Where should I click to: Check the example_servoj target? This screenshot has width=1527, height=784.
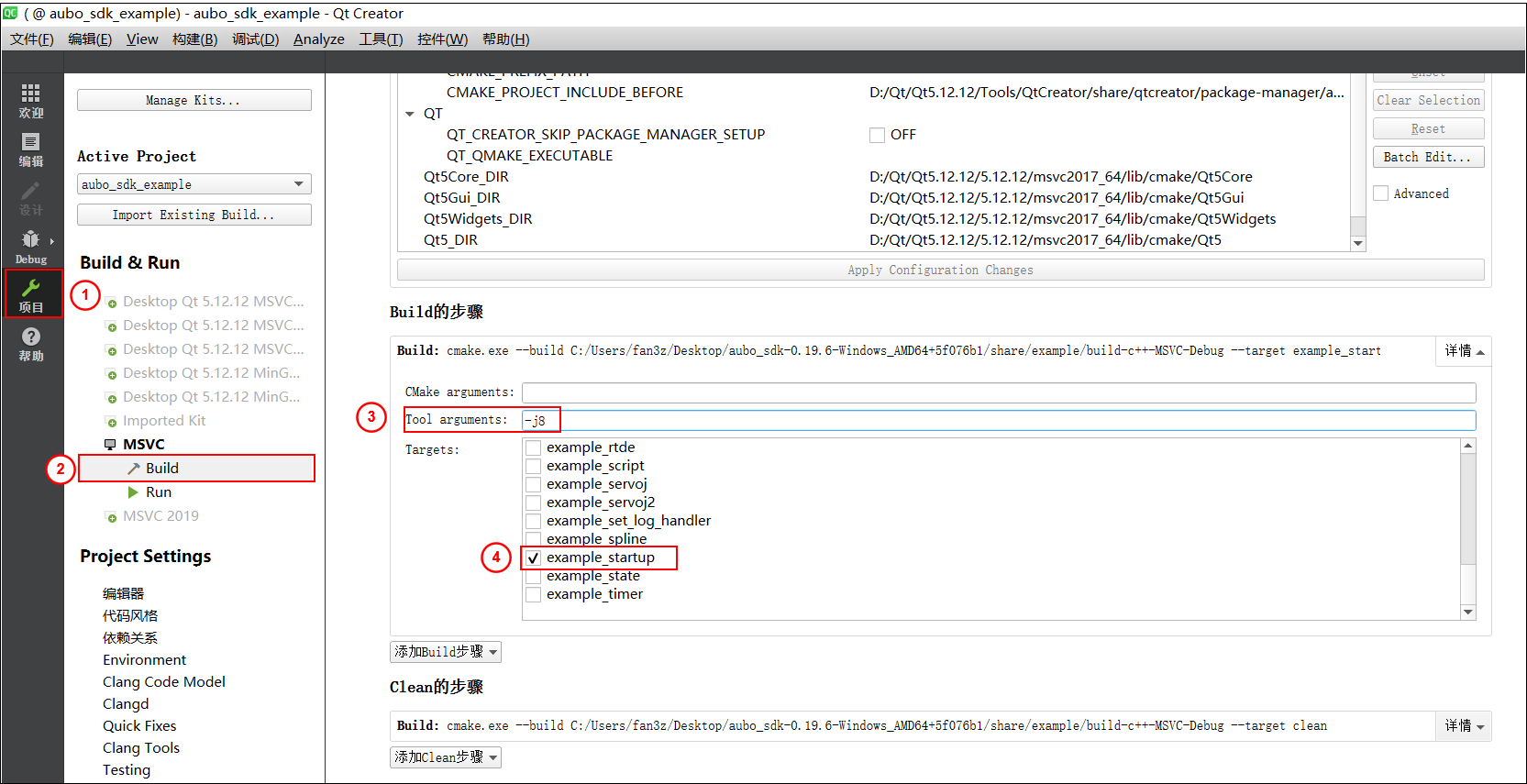(533, 484)
